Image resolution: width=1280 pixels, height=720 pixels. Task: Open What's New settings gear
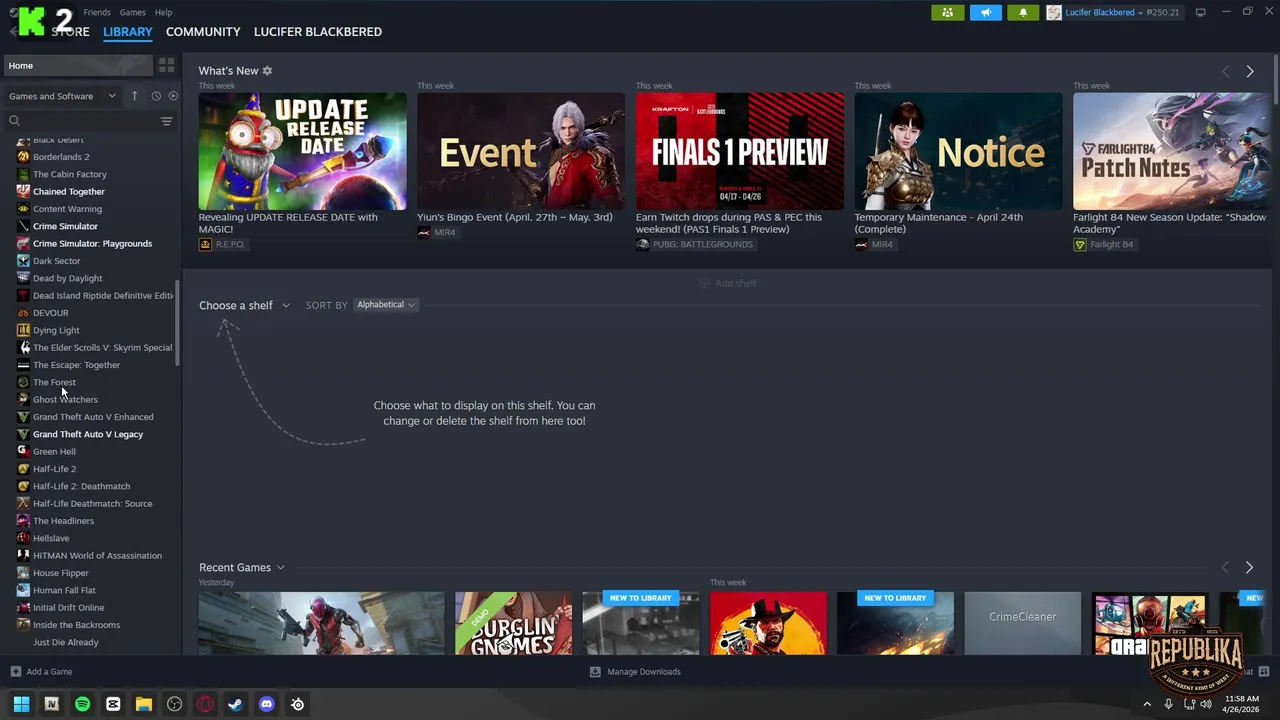(x=267, y=71)
